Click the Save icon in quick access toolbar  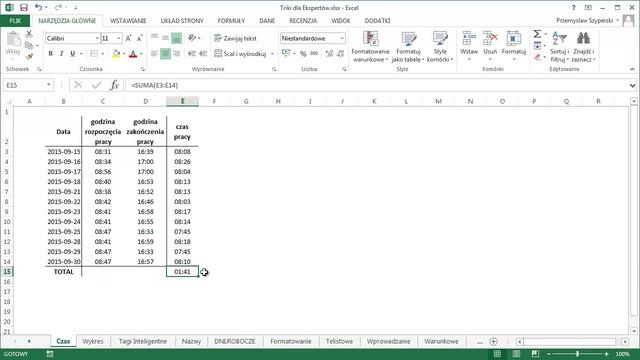pos(24,7)
